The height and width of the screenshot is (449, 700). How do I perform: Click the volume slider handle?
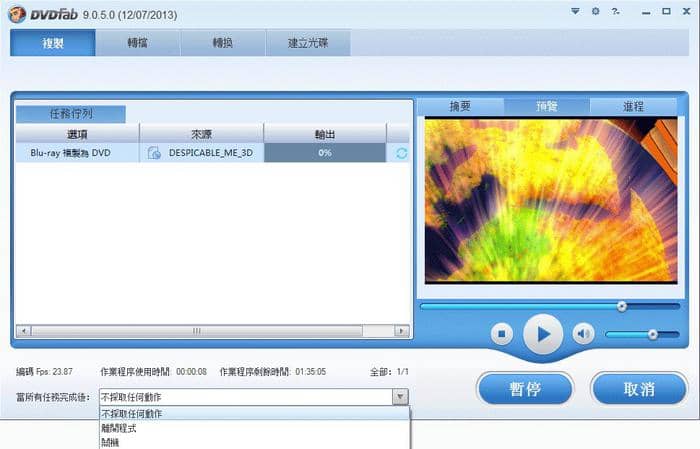(653, 334)
